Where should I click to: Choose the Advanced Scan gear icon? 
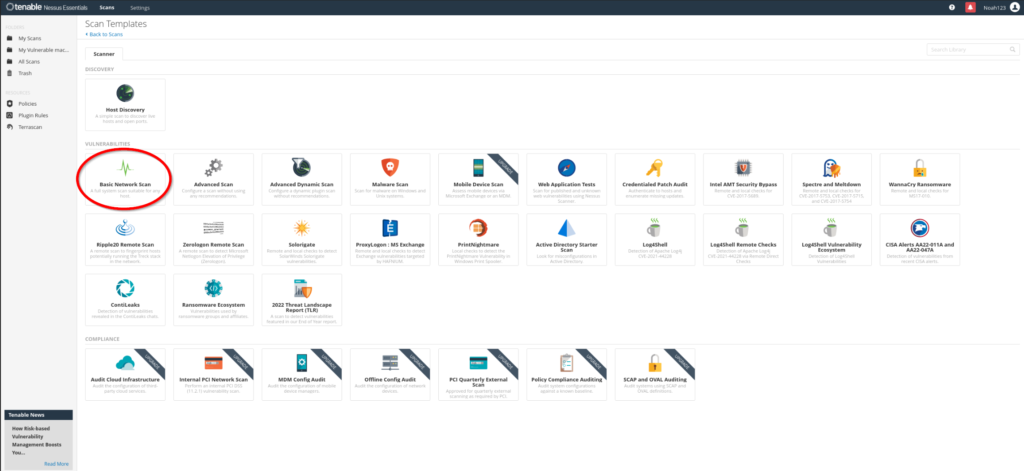213,168
